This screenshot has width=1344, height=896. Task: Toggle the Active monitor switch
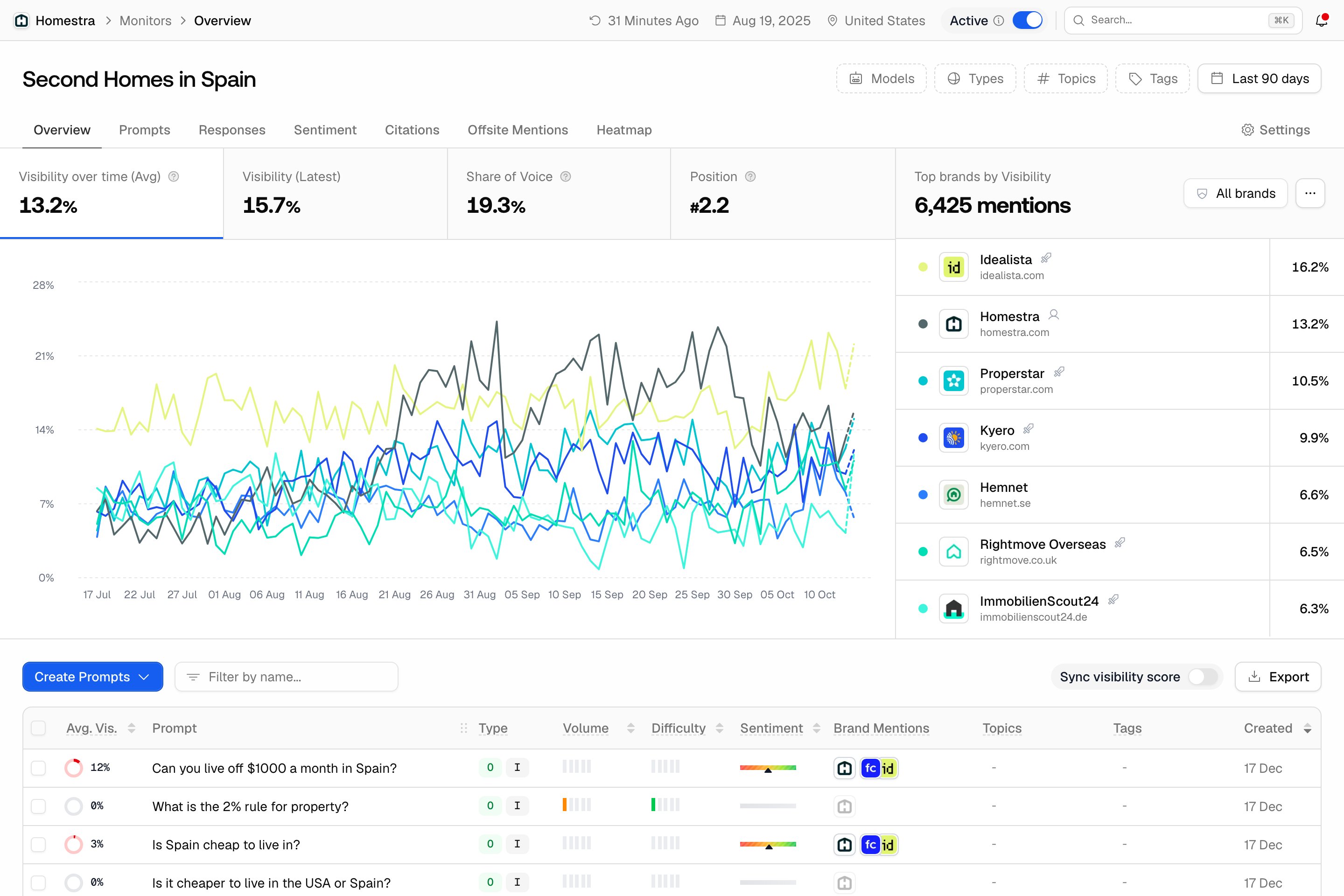[1027, 21]
